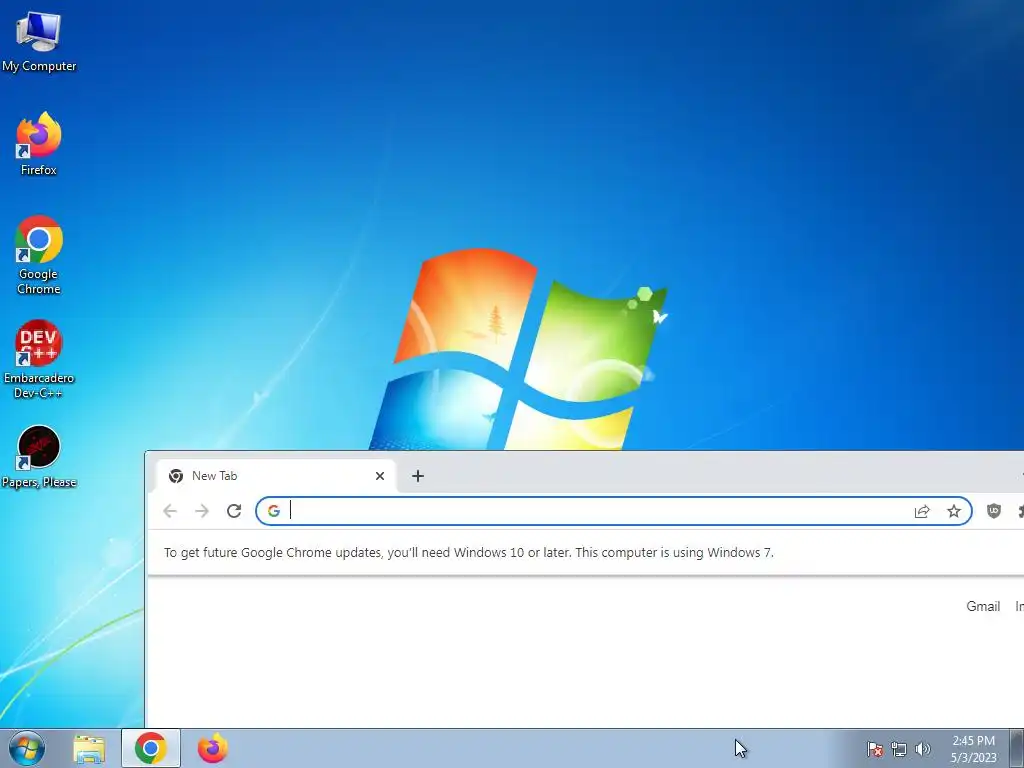Launch Firefox from the taskbar
Screen dimensions: 1024x768
tap(213, 748)
